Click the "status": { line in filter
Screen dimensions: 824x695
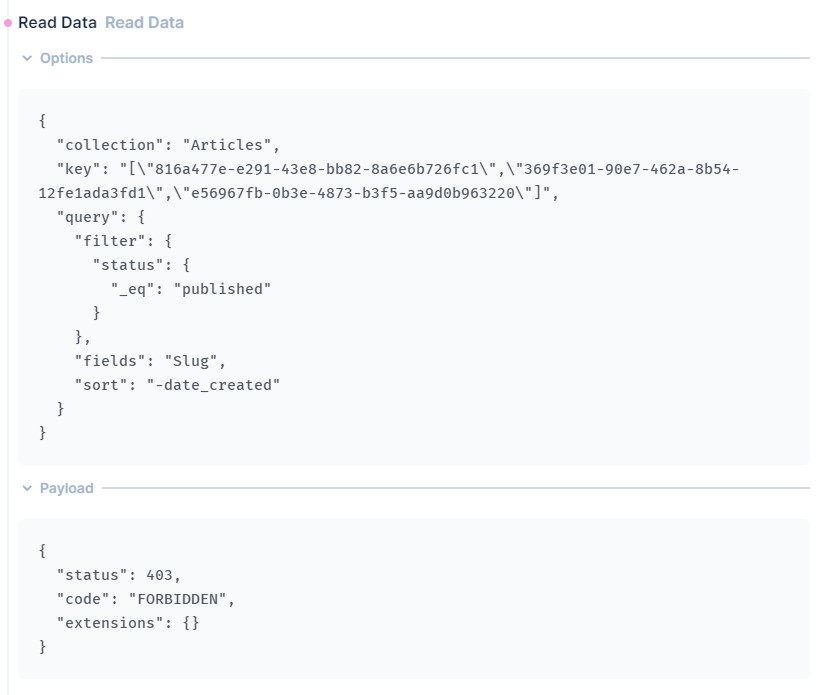141,265
